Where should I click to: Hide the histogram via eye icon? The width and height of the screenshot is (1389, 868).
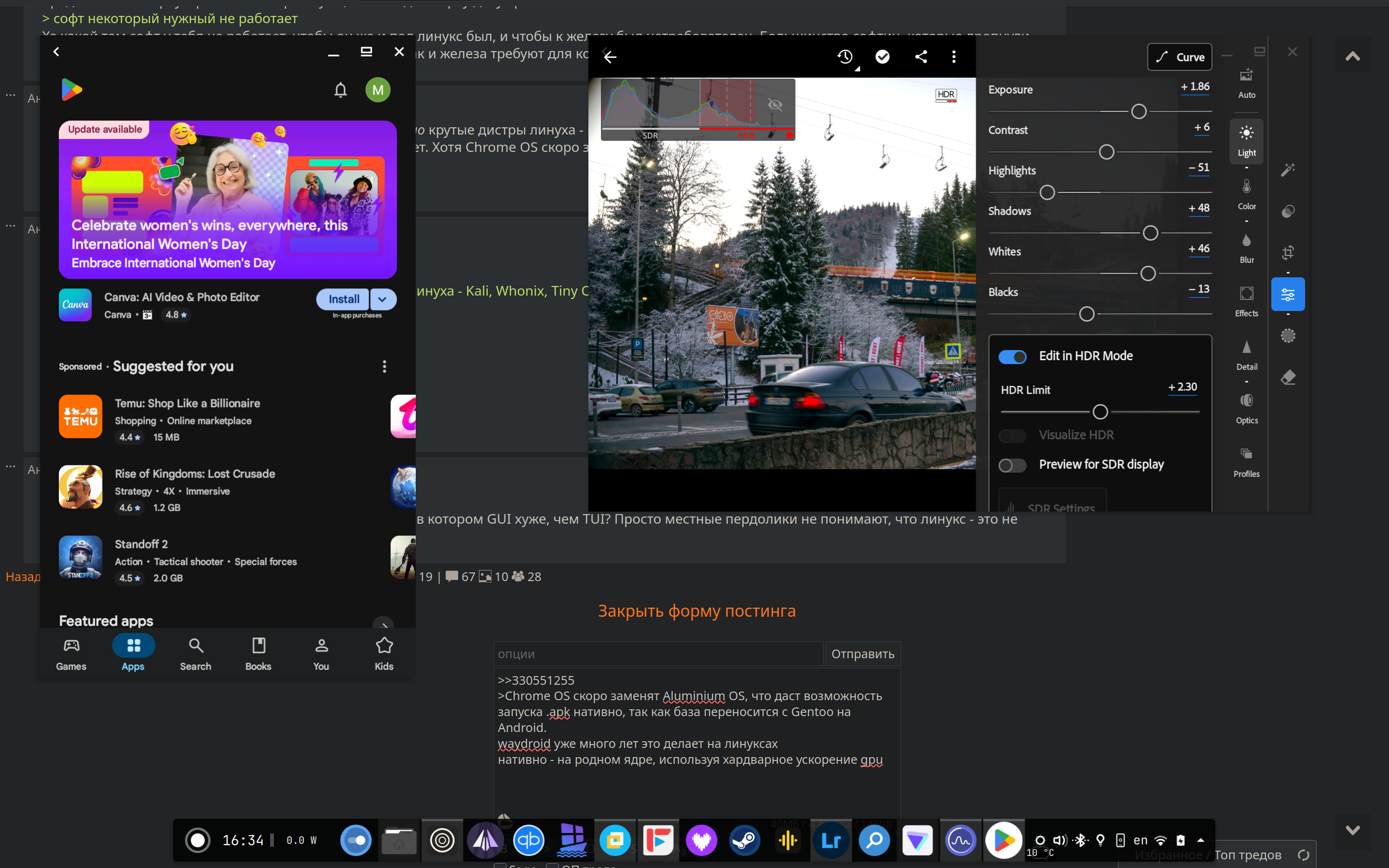(x=775, y=105)
